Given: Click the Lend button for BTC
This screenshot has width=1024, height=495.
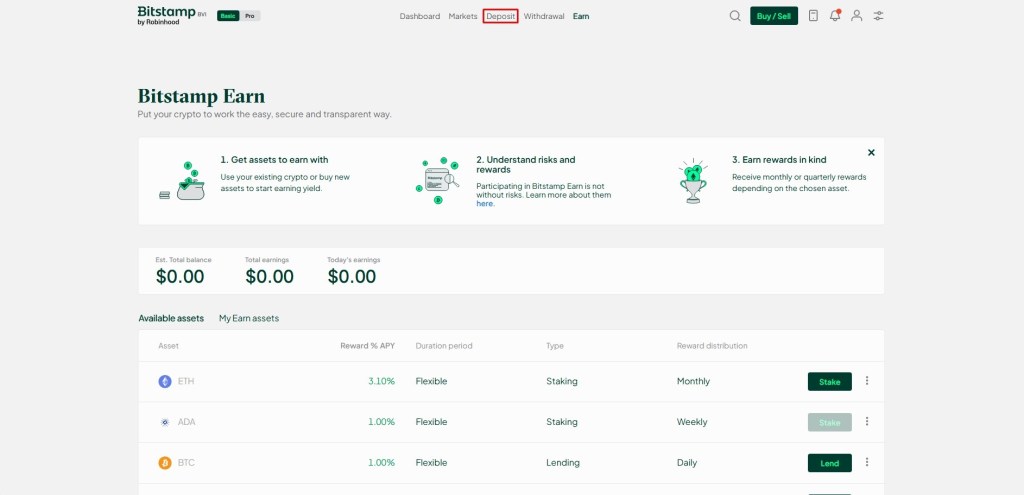Looking at the screenshot, I should click(829, 463).
